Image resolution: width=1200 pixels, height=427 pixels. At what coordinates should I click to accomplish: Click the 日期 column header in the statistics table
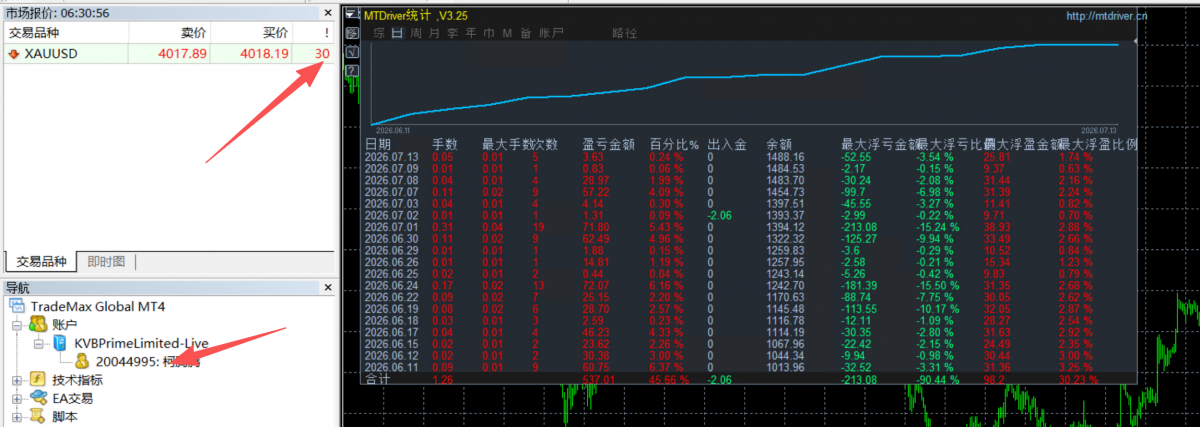[377, 144]
